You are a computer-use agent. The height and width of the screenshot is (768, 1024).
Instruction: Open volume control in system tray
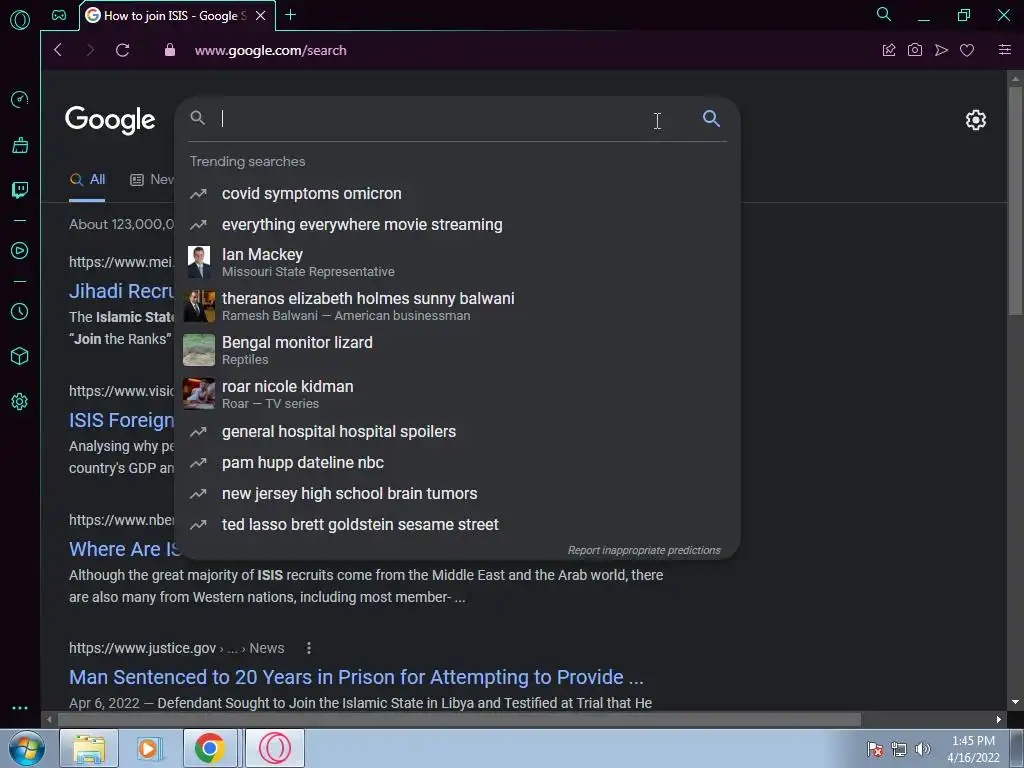[923, 749]
